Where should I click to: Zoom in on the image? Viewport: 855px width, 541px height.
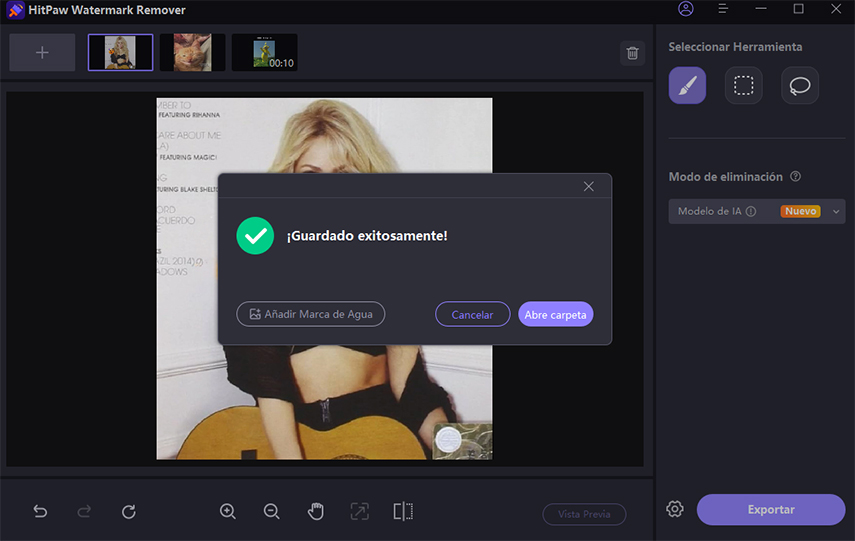click(x=227, y=511)
